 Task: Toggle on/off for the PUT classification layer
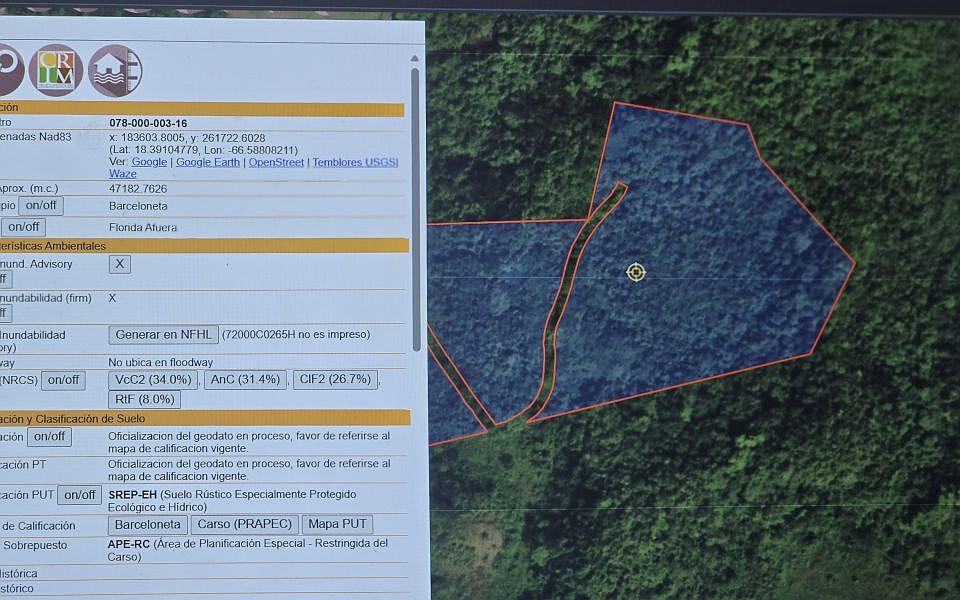tap(78, 495)
